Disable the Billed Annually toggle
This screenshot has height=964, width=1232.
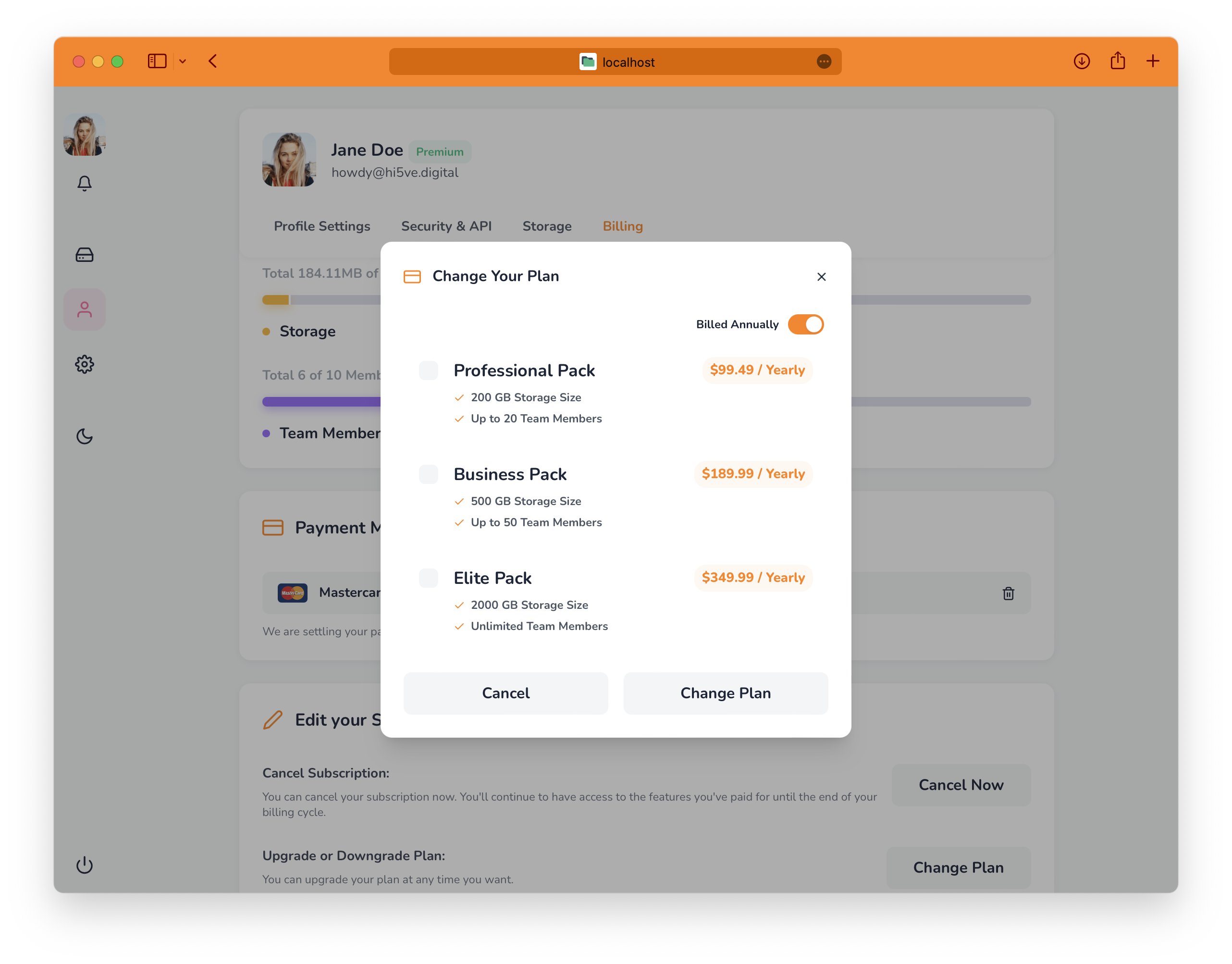(x=805, y=324)
